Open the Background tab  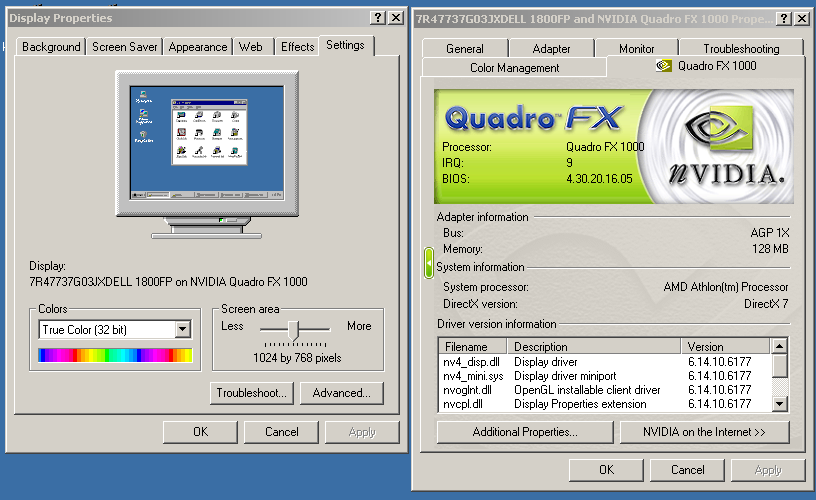point(51,47)
